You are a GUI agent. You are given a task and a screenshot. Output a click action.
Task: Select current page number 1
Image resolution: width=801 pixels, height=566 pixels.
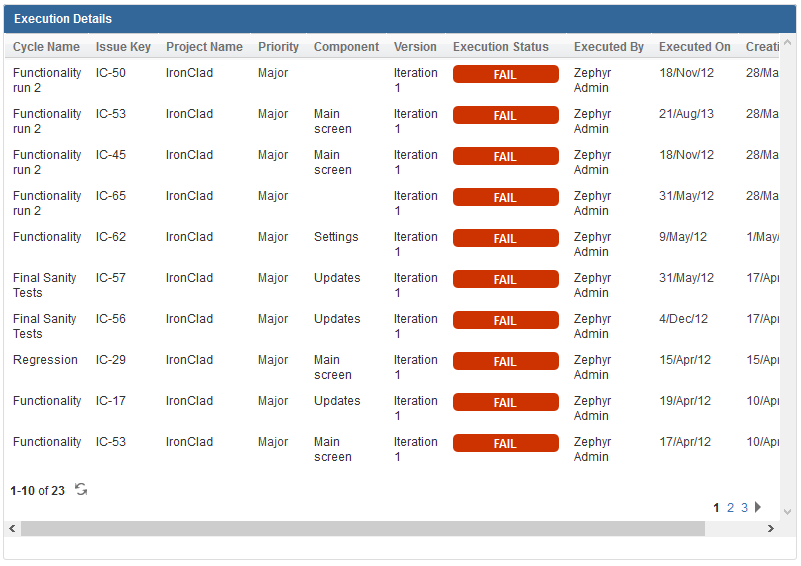[716, 508]
